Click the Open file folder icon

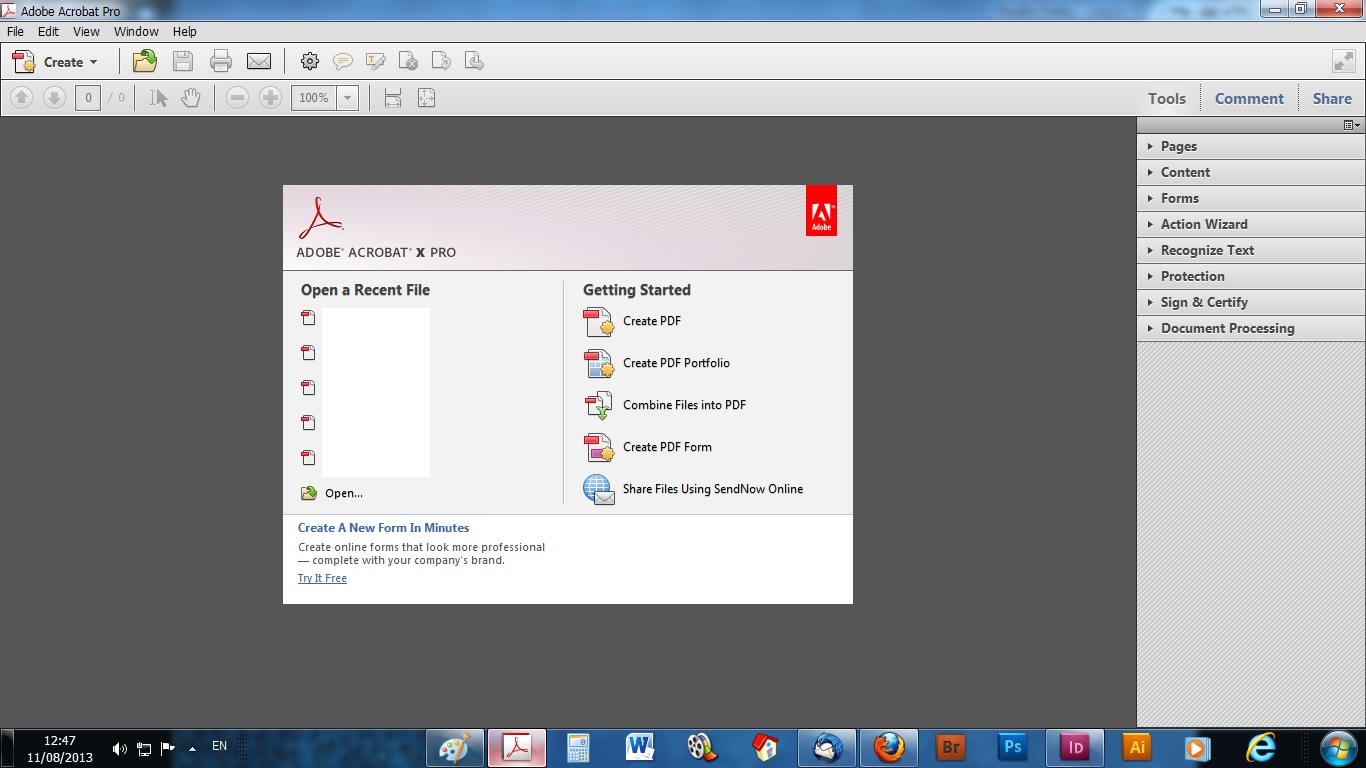click(x=145, y=61)
